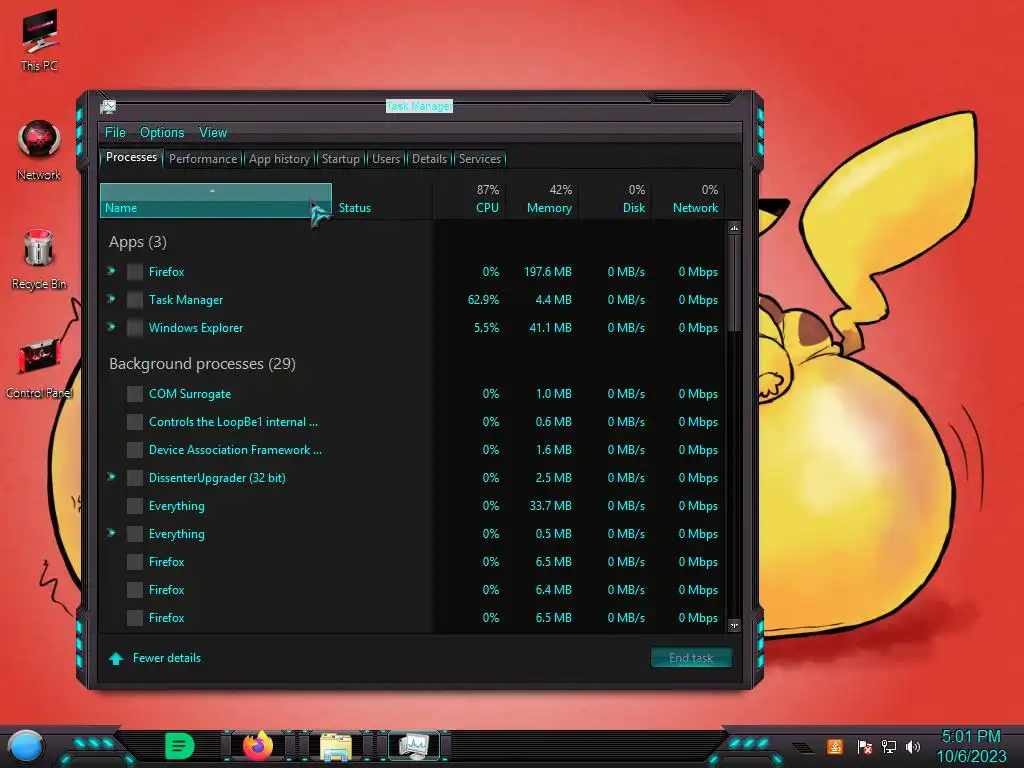1024x768 pixels.
Task: Sort by the CPU column header
Action: (x=470, y=200)
